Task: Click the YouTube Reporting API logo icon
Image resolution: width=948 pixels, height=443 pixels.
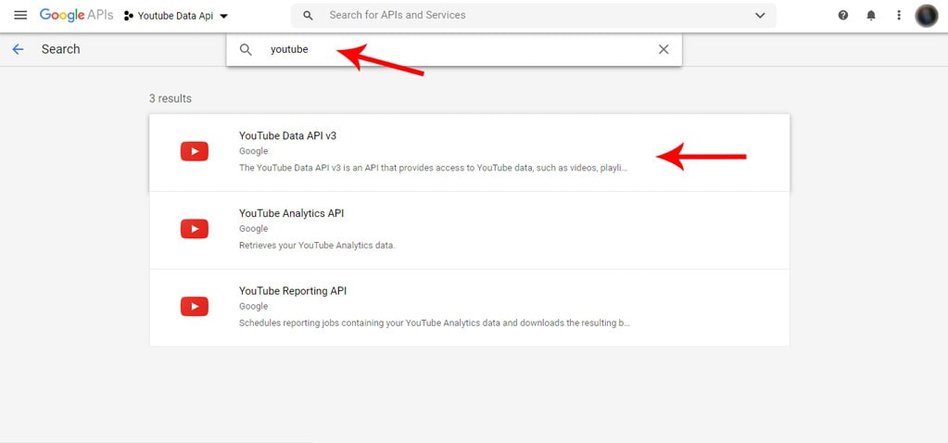Action: point(194,307)
